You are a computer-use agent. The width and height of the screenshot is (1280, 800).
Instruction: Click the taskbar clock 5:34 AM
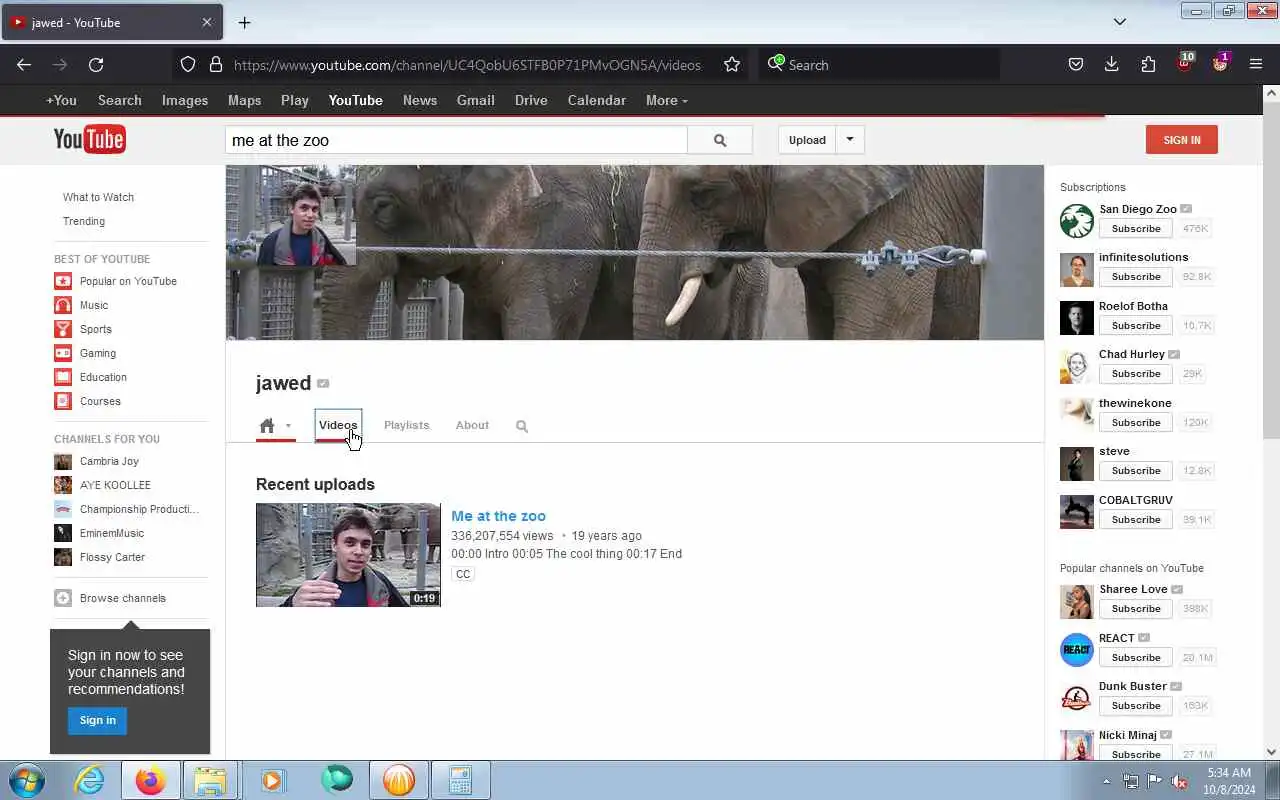click(1229, 773)
